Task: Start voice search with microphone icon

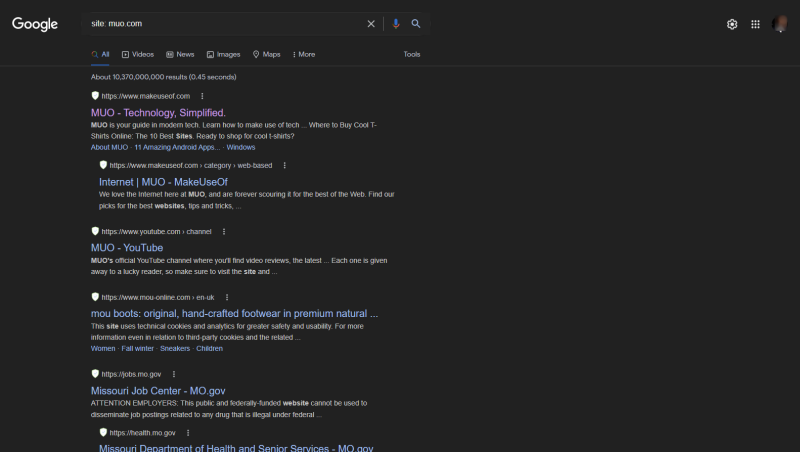Action: click(x=395, y=24)
